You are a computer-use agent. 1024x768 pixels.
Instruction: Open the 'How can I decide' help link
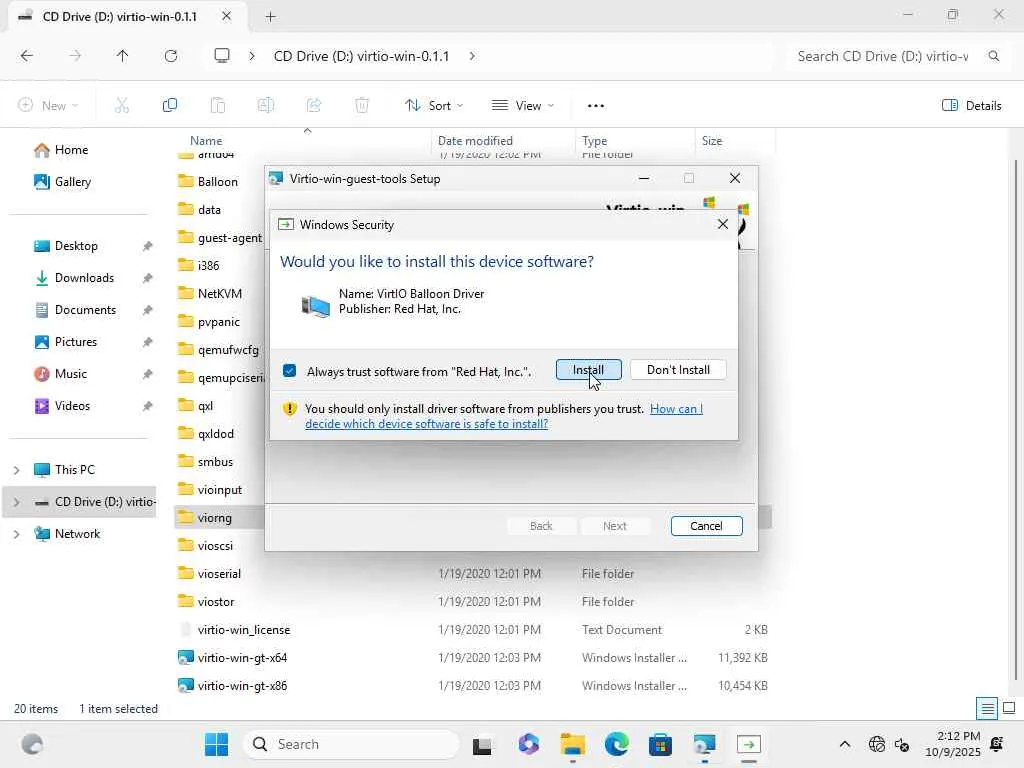[x=504, y=416]
